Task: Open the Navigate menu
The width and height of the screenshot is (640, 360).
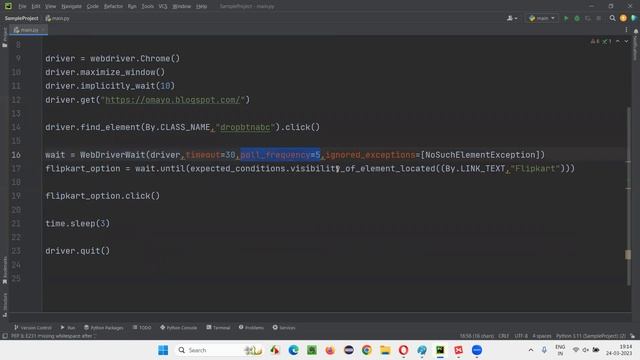Action: click(71, 6)
